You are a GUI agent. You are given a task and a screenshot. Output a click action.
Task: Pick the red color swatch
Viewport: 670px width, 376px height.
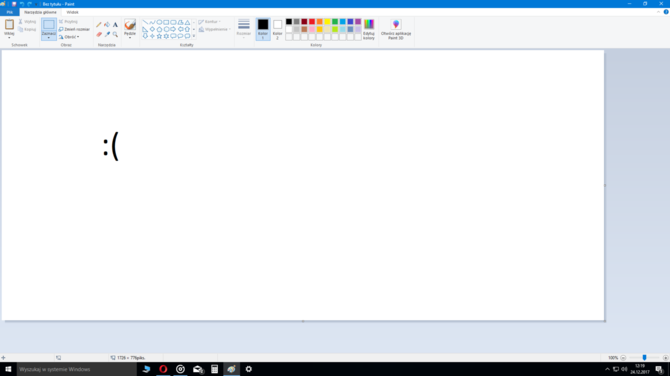click(312, 21)
